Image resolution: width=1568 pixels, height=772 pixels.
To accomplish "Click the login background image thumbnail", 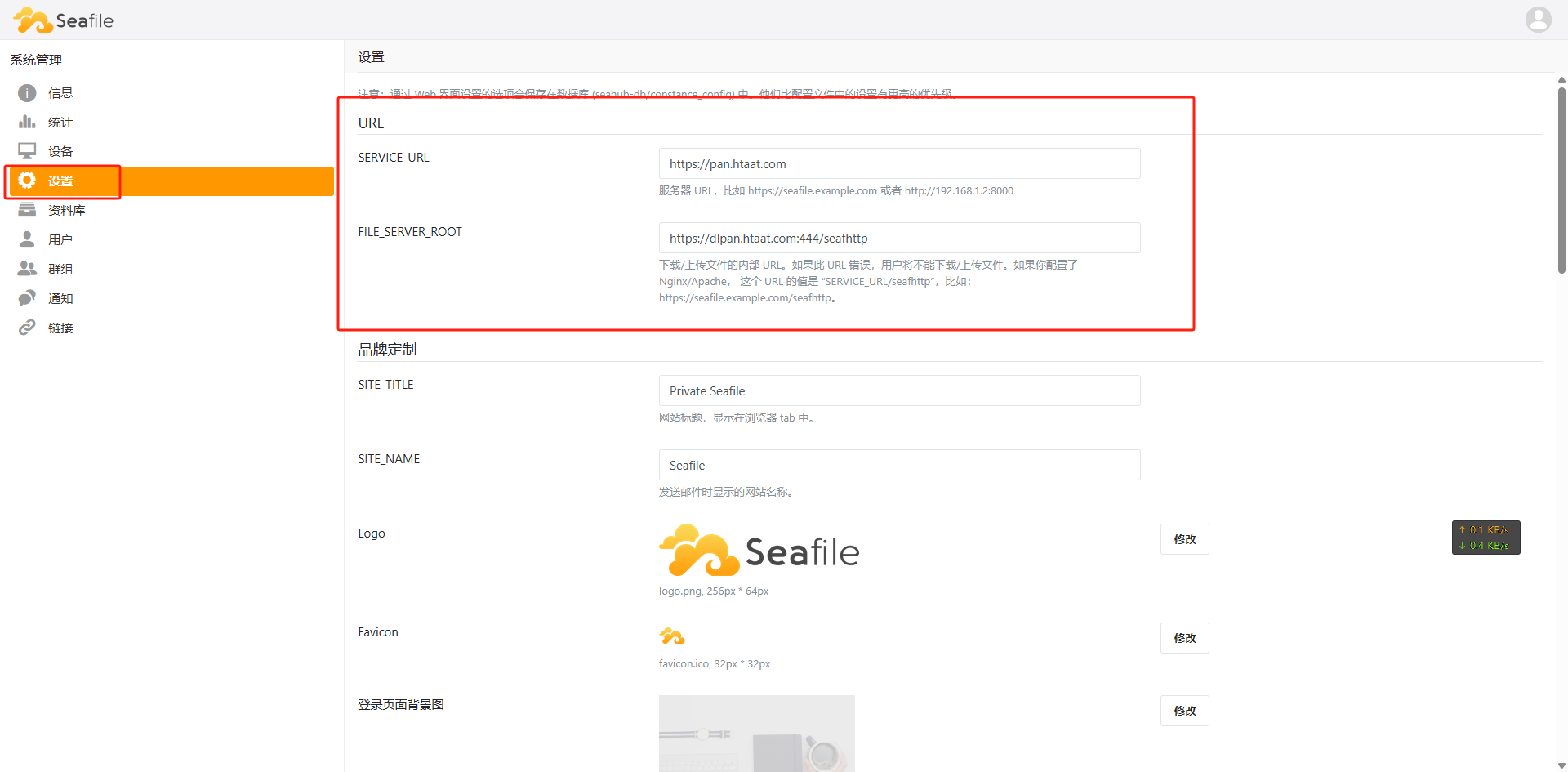I will click(x=756, y=733).
